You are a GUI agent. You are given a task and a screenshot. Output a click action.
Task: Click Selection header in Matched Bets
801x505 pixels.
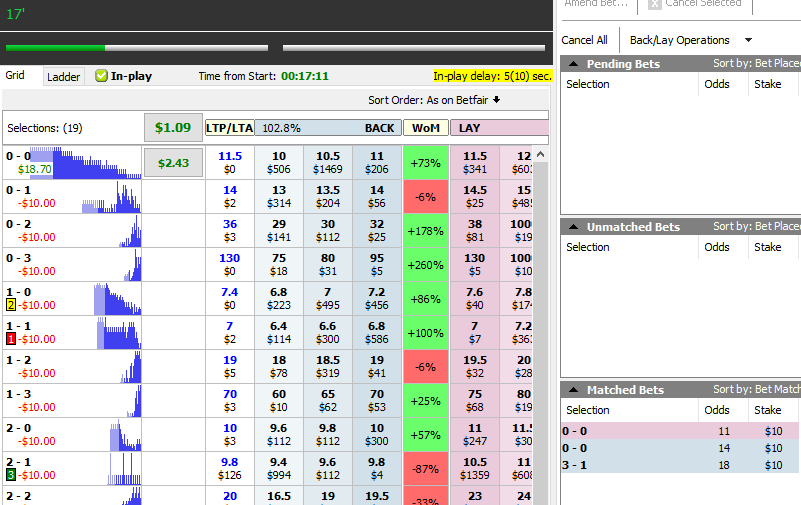588,410
